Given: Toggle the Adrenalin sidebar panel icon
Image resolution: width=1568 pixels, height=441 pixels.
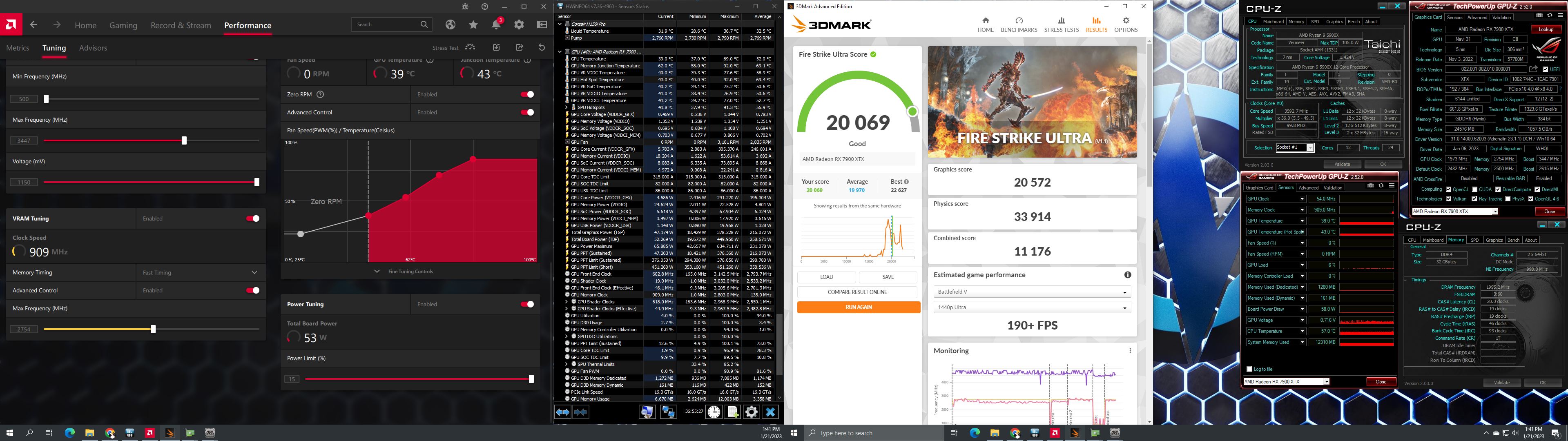Looking at the screenshot, I should pyautogui.click(x=542, y=25).
